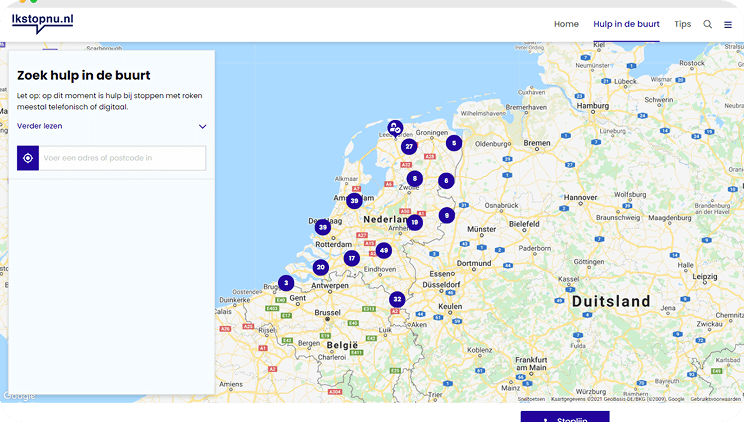The height and width of the screenshot is (422, 744).
Task: Open the search magnifier icon
Action: point(708,24)
